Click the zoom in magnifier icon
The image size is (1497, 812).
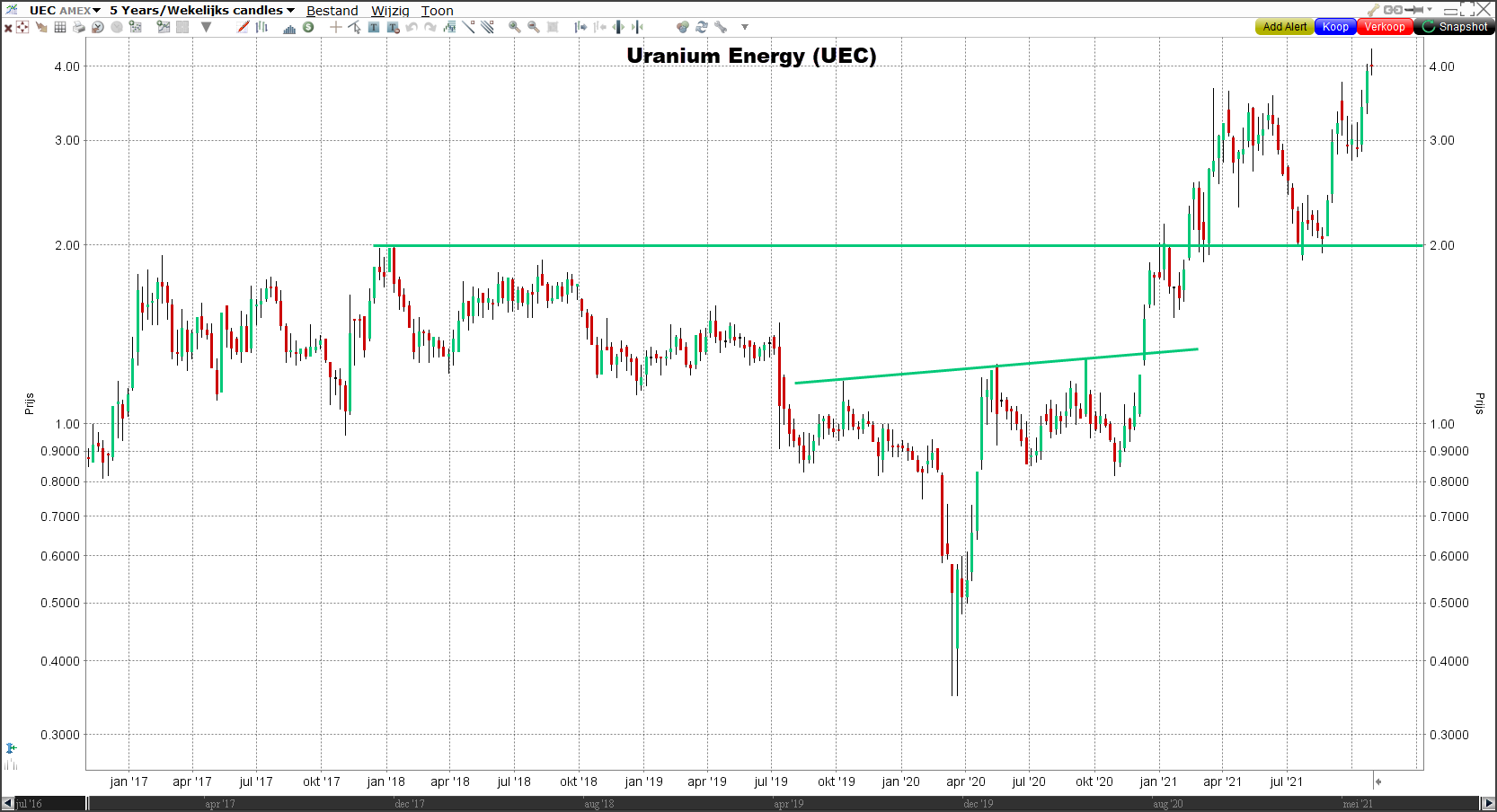[515, 27]
